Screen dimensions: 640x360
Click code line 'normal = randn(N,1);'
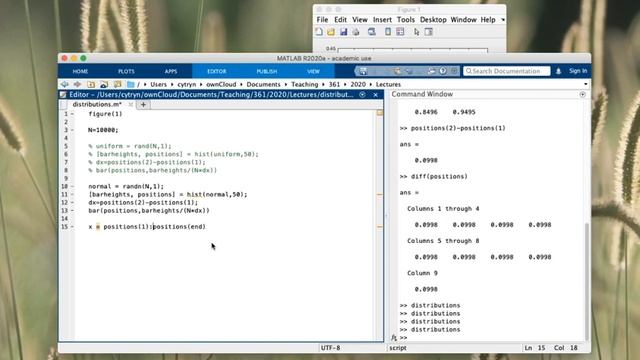[x=126, y=187]
